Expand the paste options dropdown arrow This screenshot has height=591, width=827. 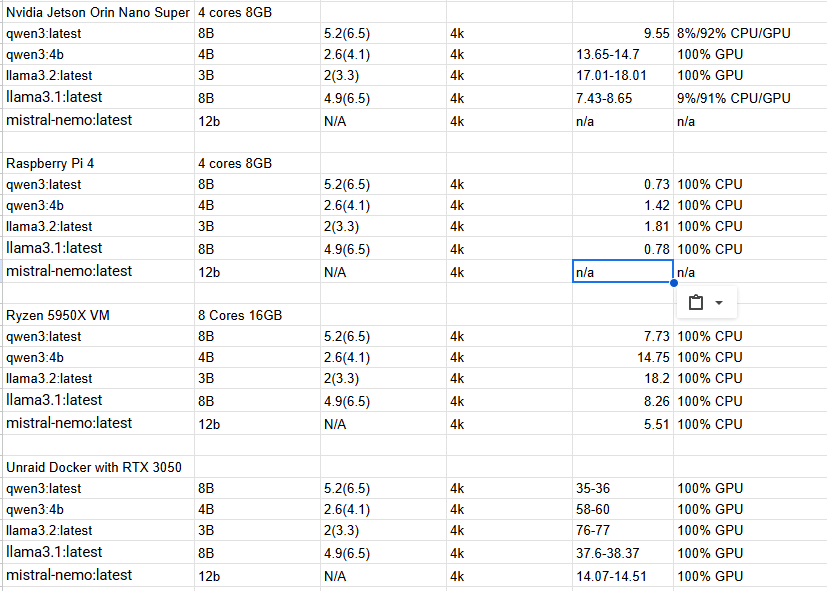coord(719,303)
